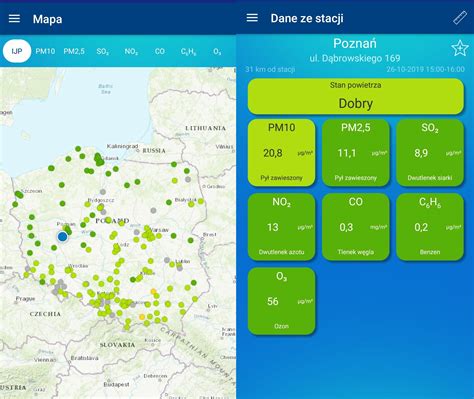Tap the '31 km od stacji' distance text
Viewport: 474px width, 399px height.
tap(270, 69)
